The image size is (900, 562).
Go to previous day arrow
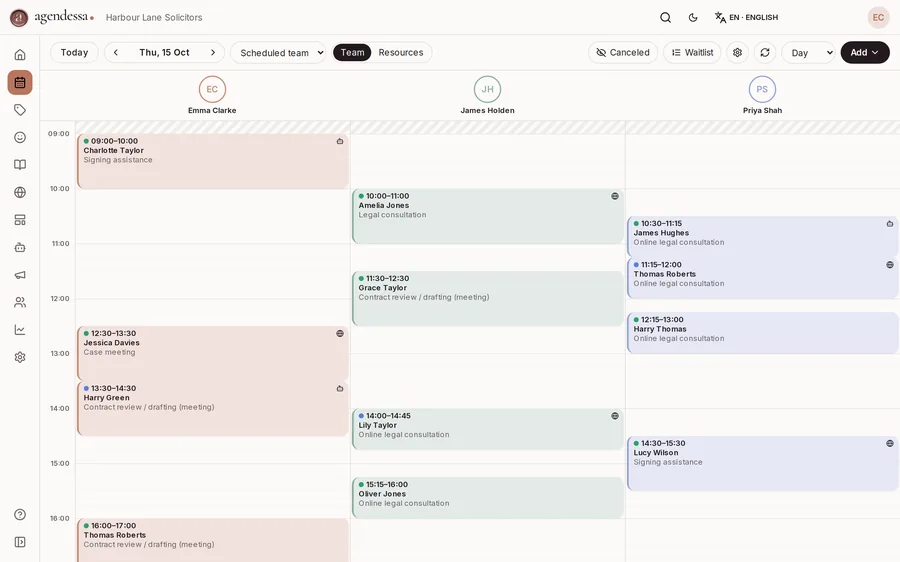pos(115,52)
